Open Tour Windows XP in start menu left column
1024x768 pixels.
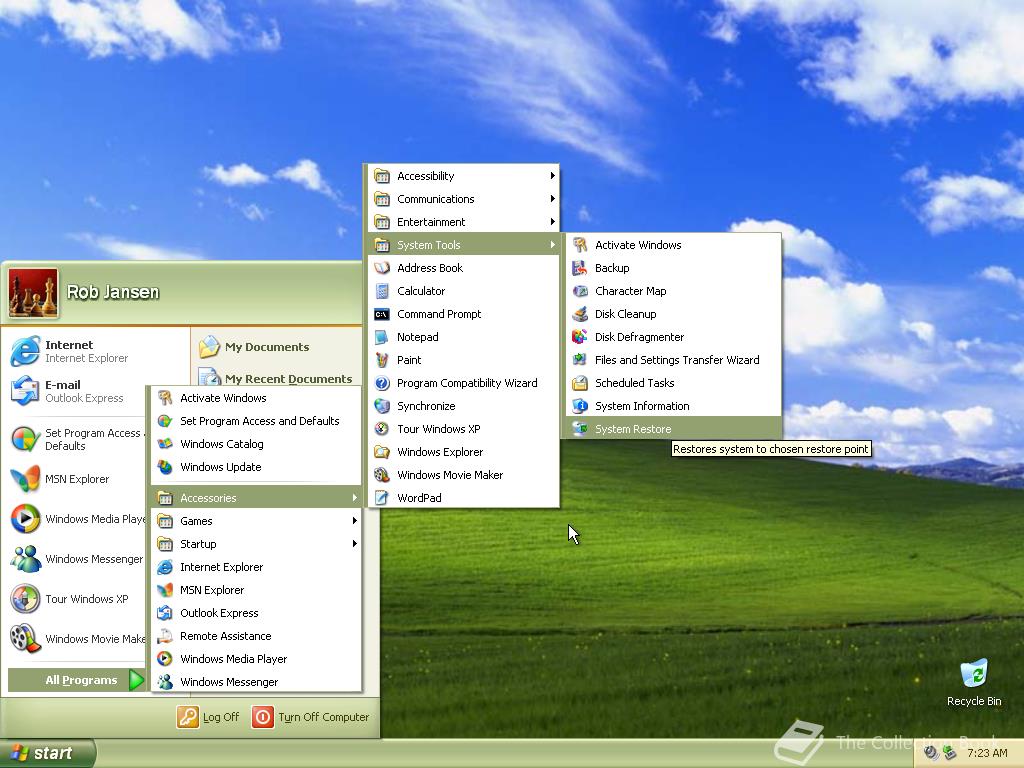coord(76,599)
